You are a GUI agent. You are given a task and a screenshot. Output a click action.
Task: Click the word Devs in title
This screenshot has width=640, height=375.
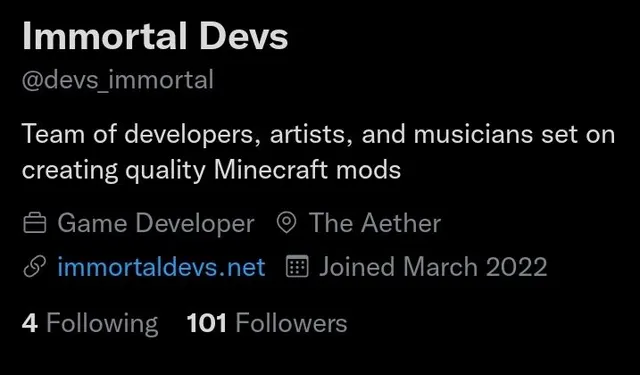click(244, 36)
